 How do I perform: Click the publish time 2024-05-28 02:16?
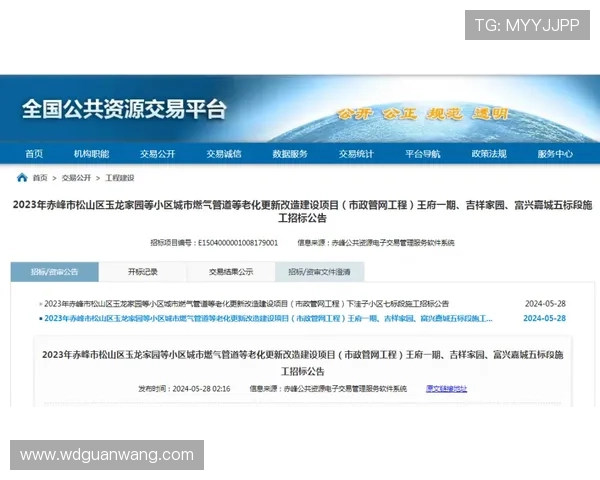tap(201, 389)
